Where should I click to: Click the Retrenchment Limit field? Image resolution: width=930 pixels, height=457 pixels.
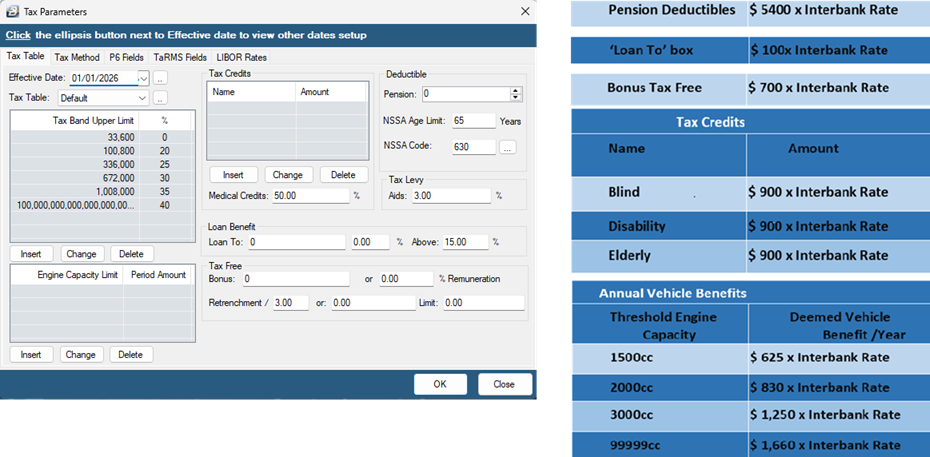pyautogui.click(x=483, y=303)
